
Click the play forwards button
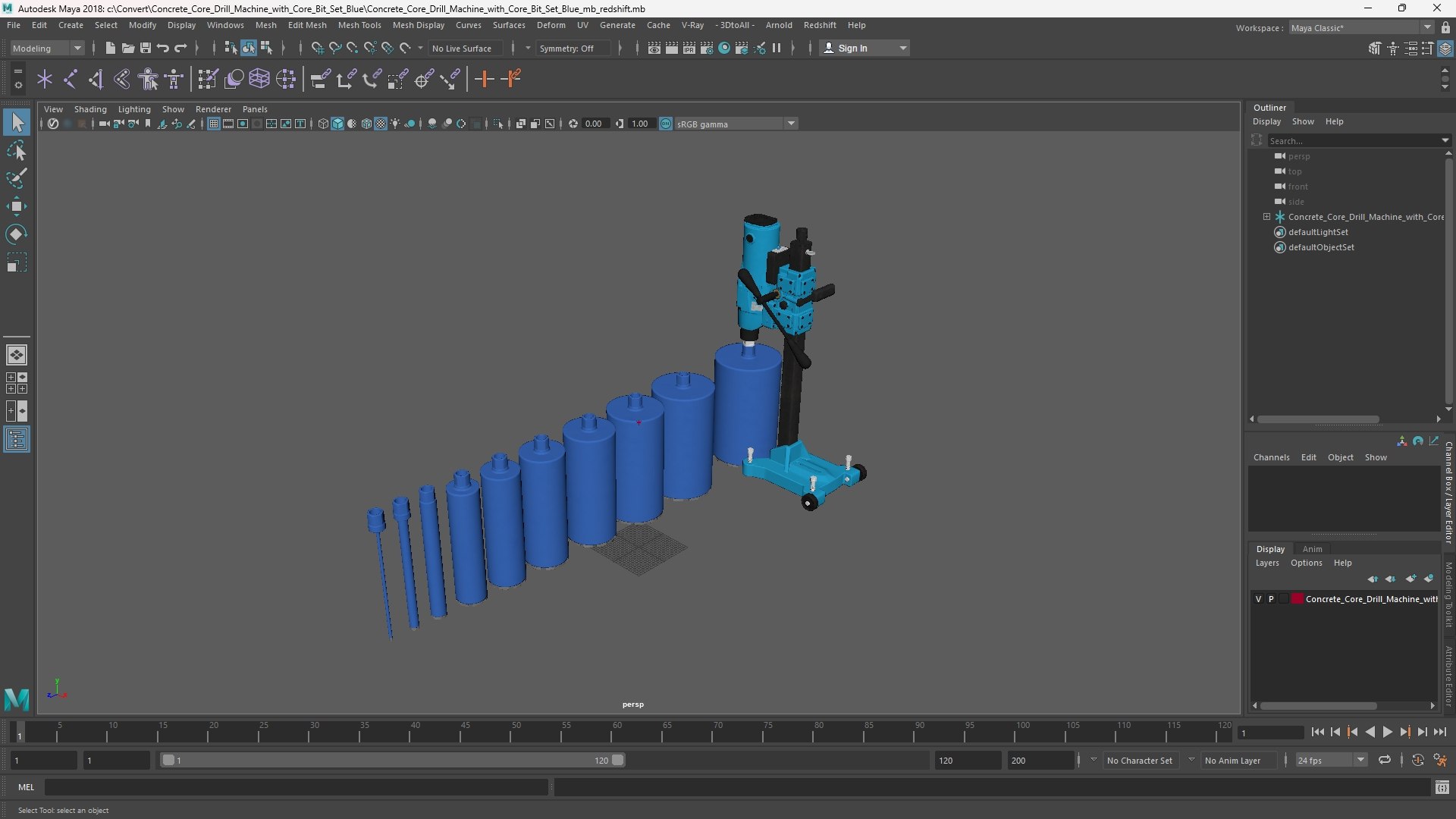point(1387,732)
